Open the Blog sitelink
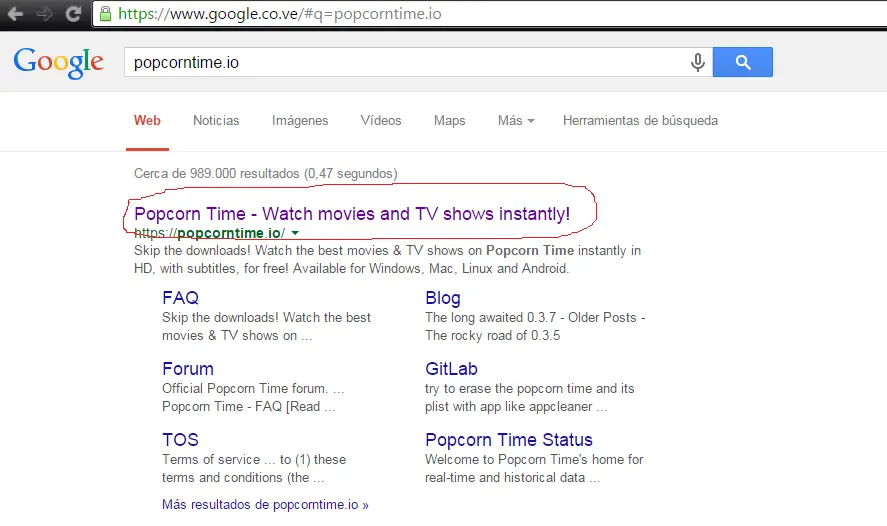The height and width of the screenshot is (526, 887). click(443, 298)
